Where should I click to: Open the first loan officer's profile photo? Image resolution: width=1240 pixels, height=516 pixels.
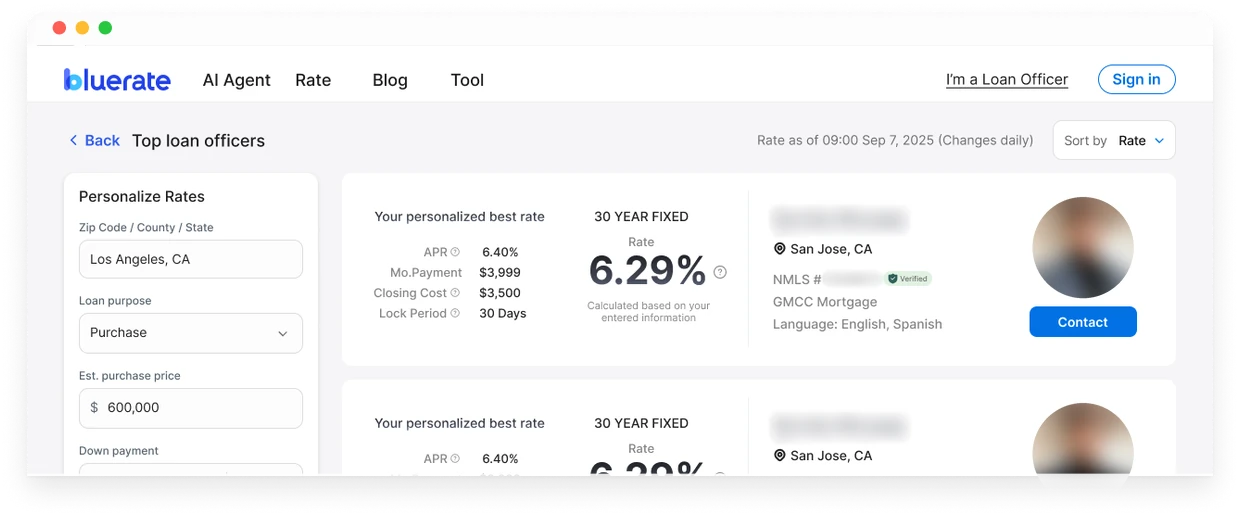(1083, 248)
